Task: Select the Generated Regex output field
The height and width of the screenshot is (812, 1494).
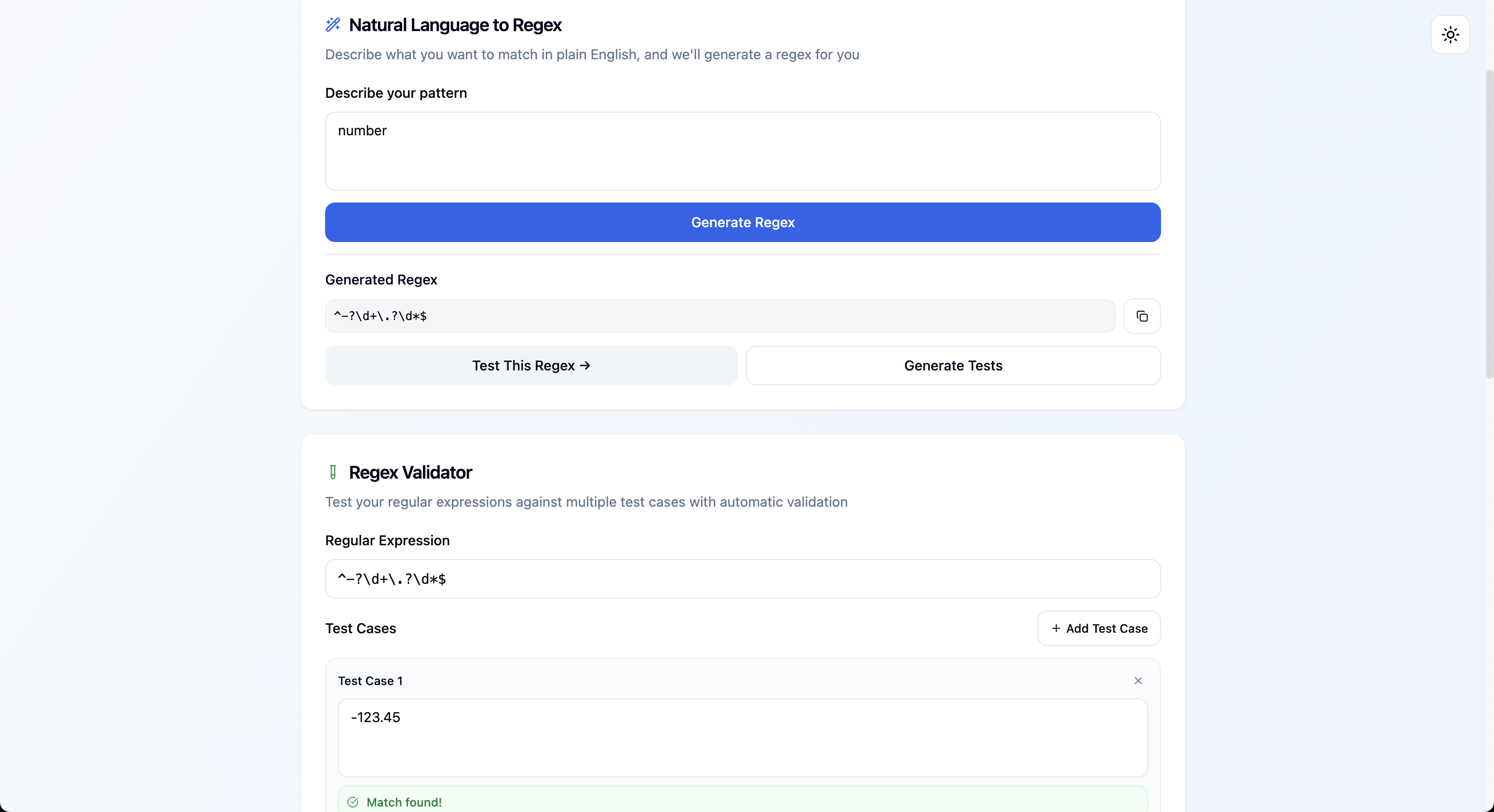Action: [719, 316]
